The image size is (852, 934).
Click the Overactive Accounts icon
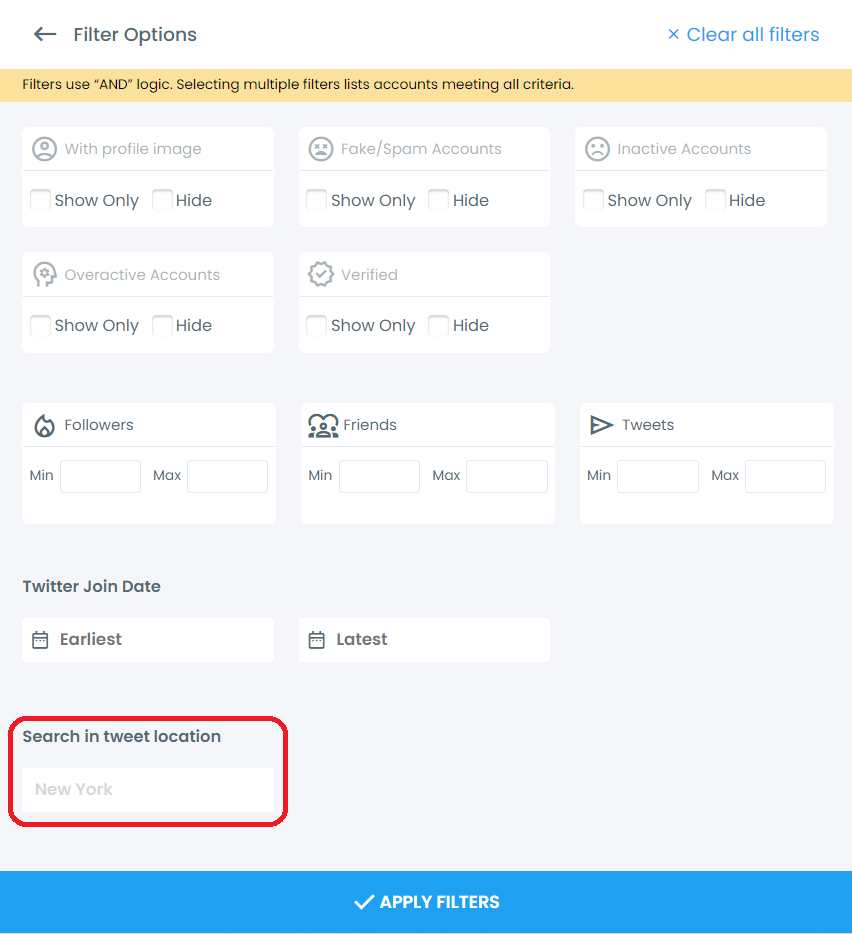pos(44,273)
